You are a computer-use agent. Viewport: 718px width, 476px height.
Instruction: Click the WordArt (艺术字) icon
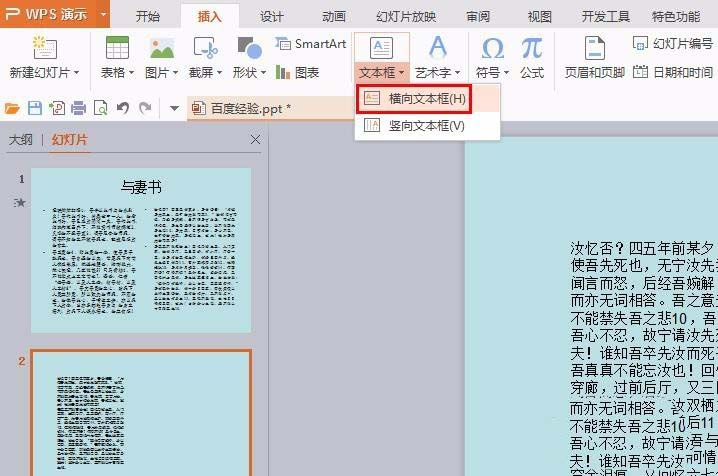coord(438,48)
